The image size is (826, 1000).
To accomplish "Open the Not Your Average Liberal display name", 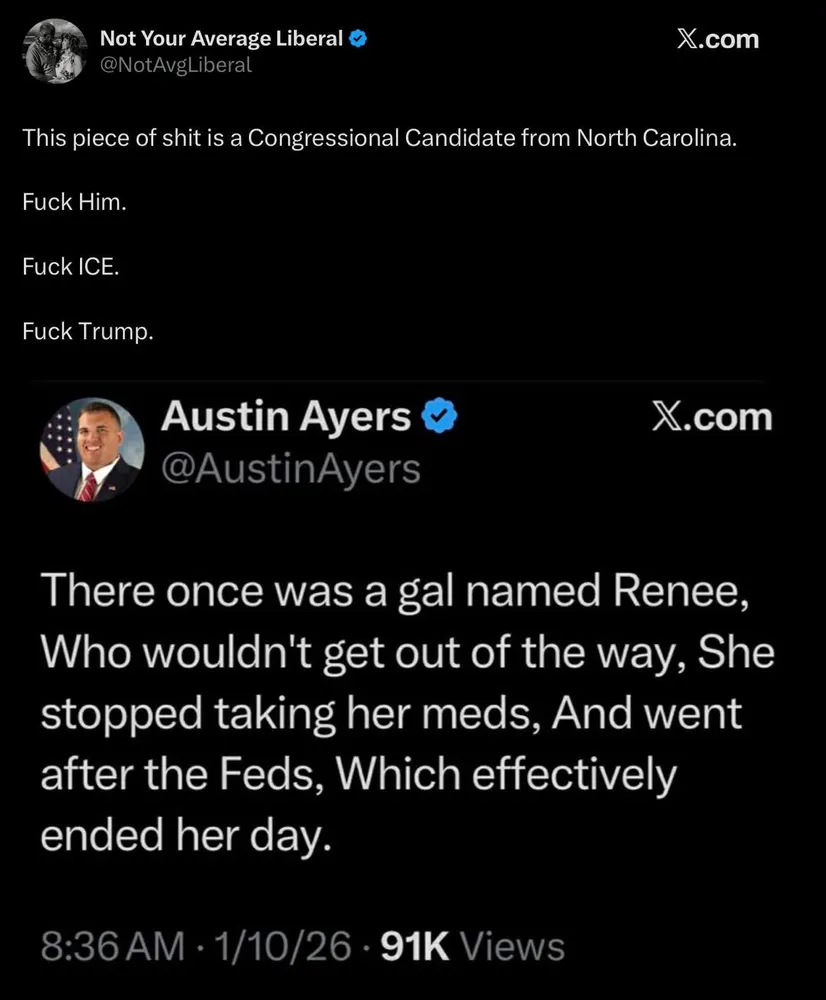I will 221,39.
